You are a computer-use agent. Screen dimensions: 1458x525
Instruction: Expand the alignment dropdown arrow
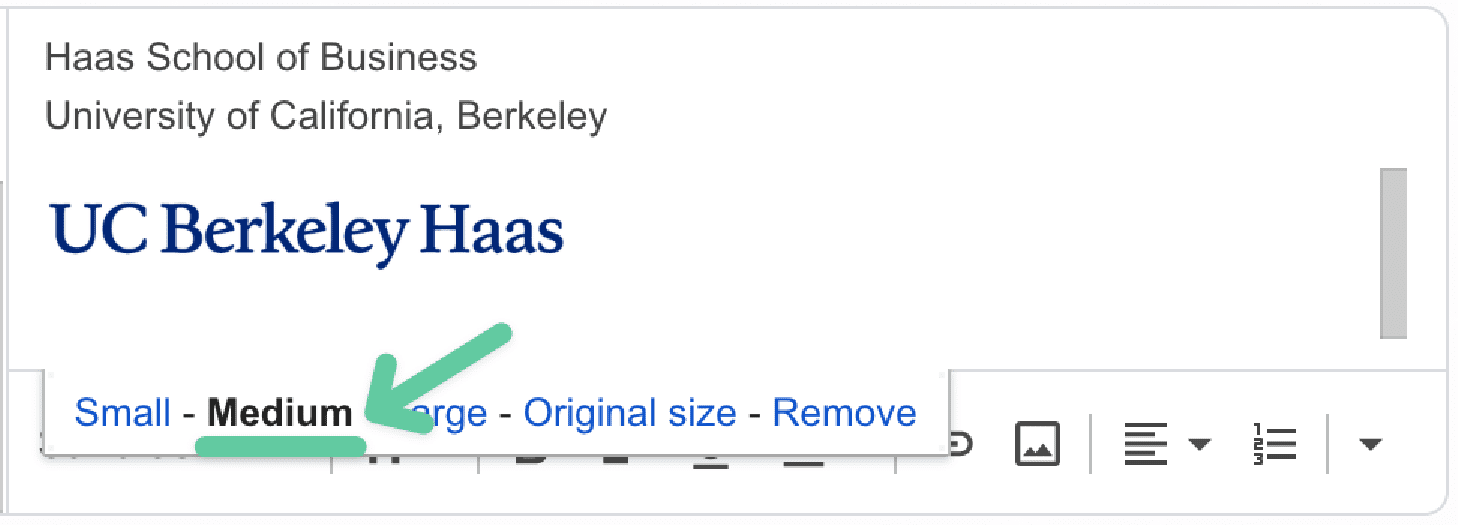click(1199, 443)
